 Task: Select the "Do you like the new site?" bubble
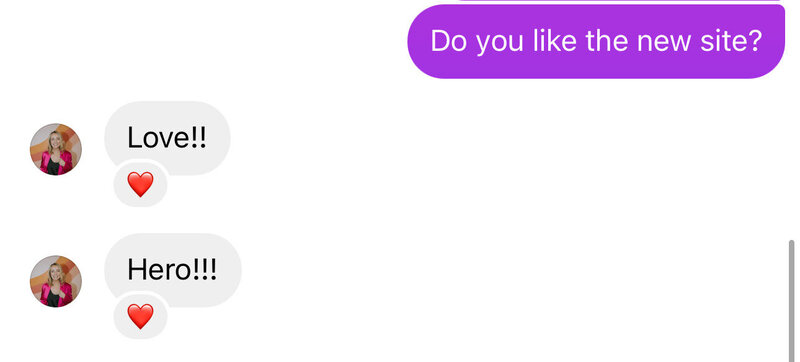(596, 41)
